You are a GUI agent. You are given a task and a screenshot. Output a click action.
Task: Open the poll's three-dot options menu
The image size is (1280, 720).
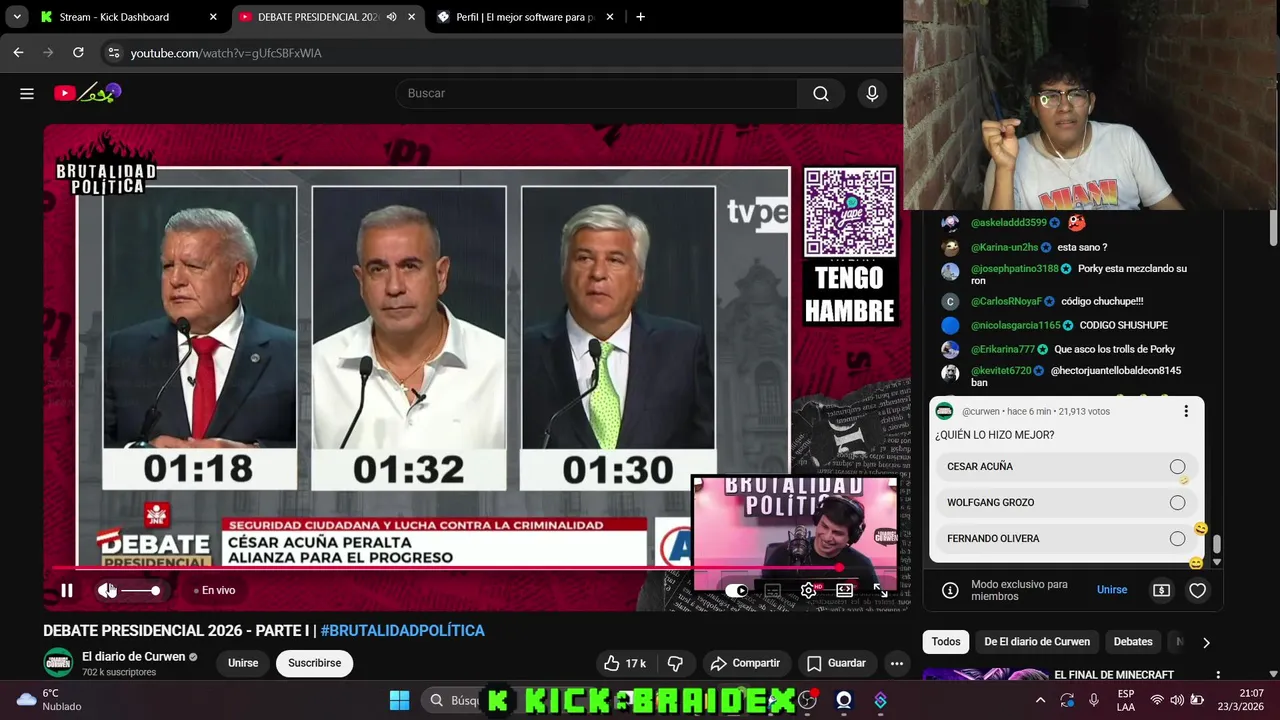tap(1186, 411)
